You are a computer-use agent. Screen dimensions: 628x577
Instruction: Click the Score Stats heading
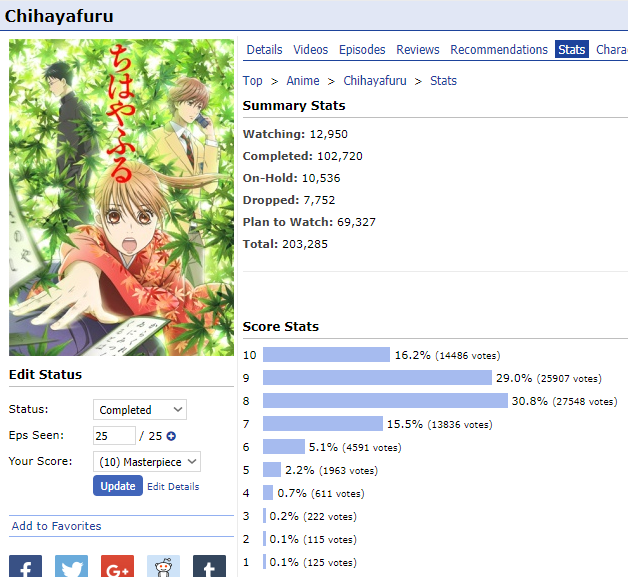coord(281,327)
